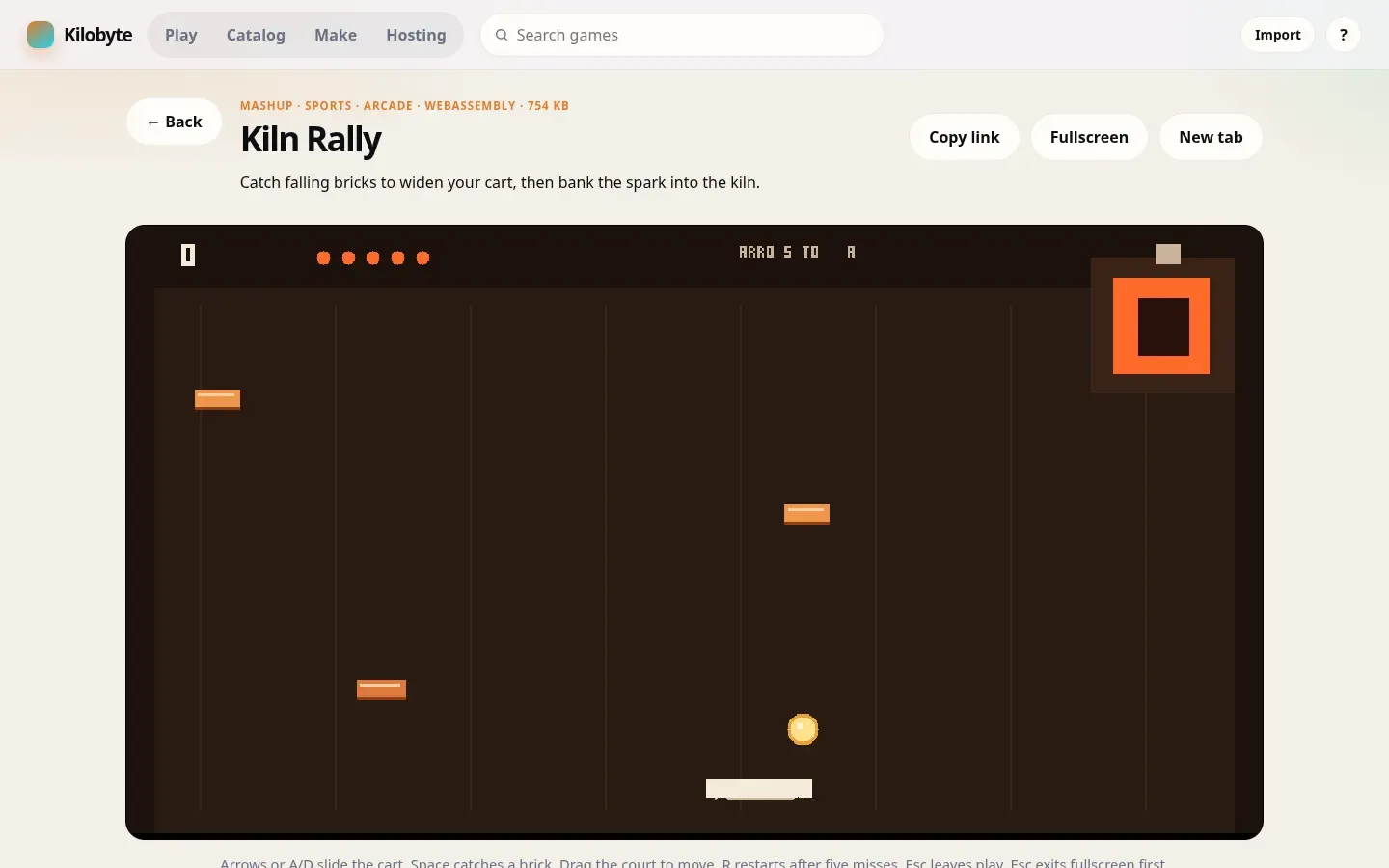Click the Kilobyte logo icon
Viewport: 1389px width, 868px height.
(41, 35)
